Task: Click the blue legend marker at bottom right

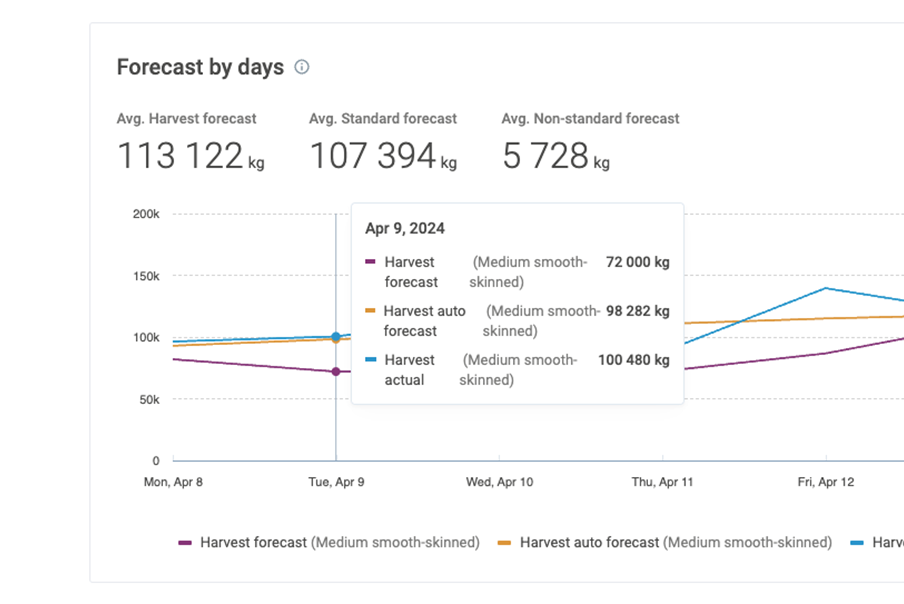Action: (857, 543)
